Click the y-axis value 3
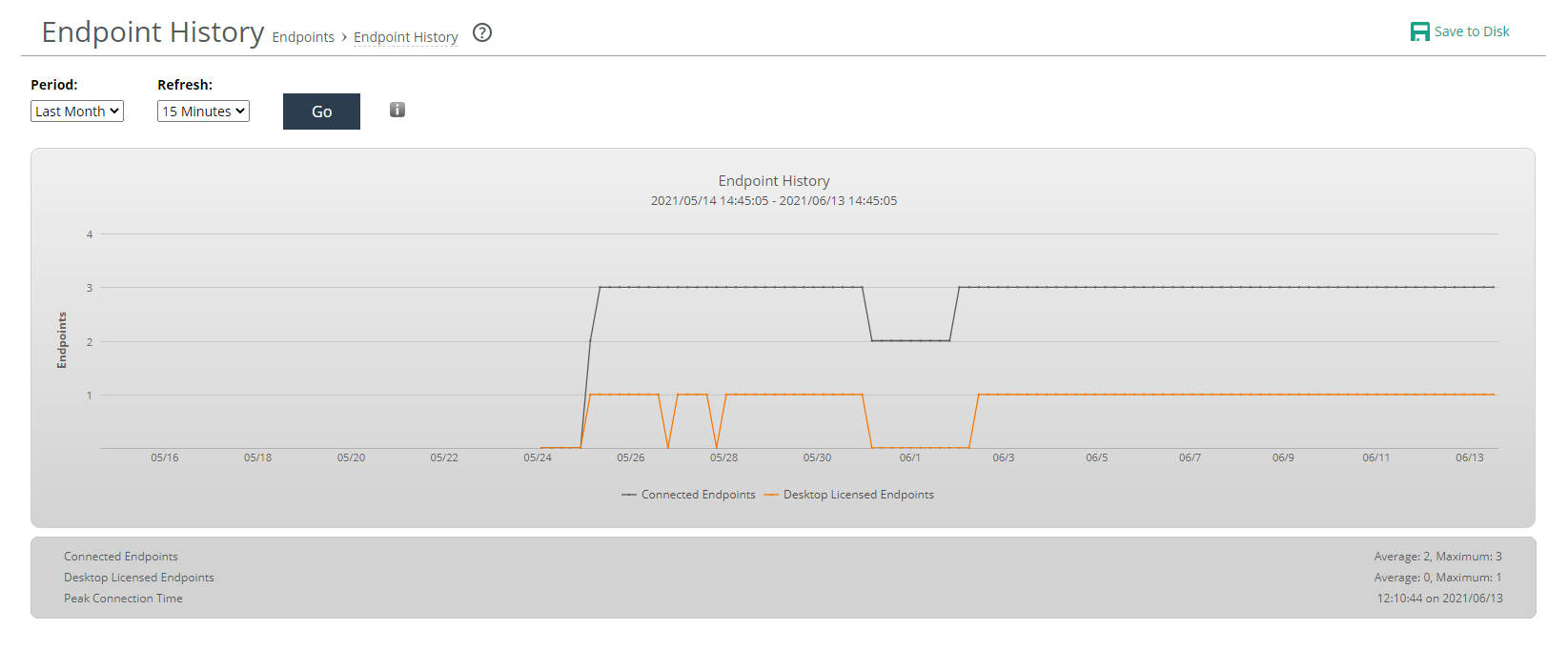Screen dimensions: 1568x650 (90, 288)
